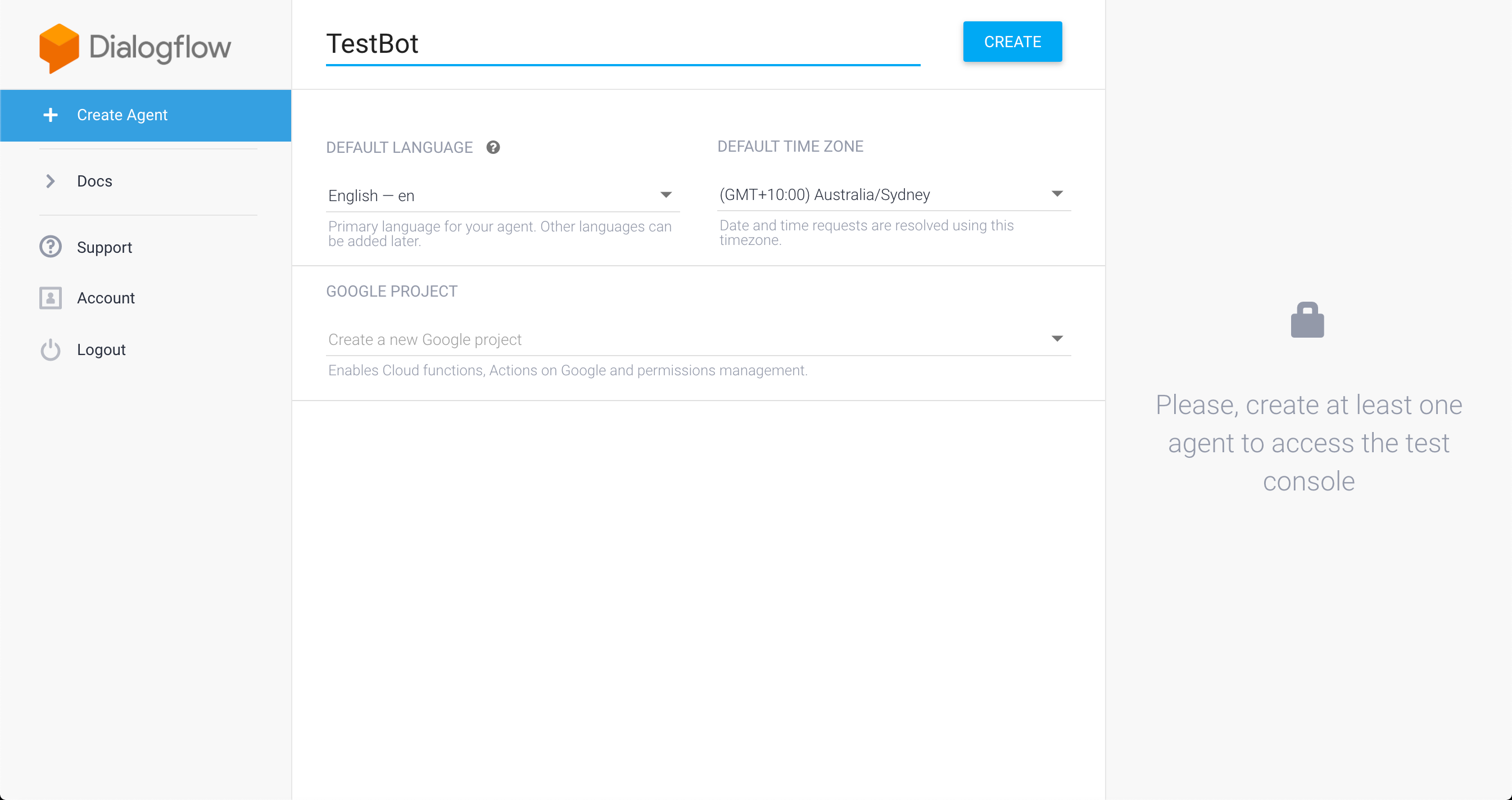Image resolution: width=1512 pixels, height=800 pixels.
Task: Click the lock icon in test console
Action: point(1307,320)
